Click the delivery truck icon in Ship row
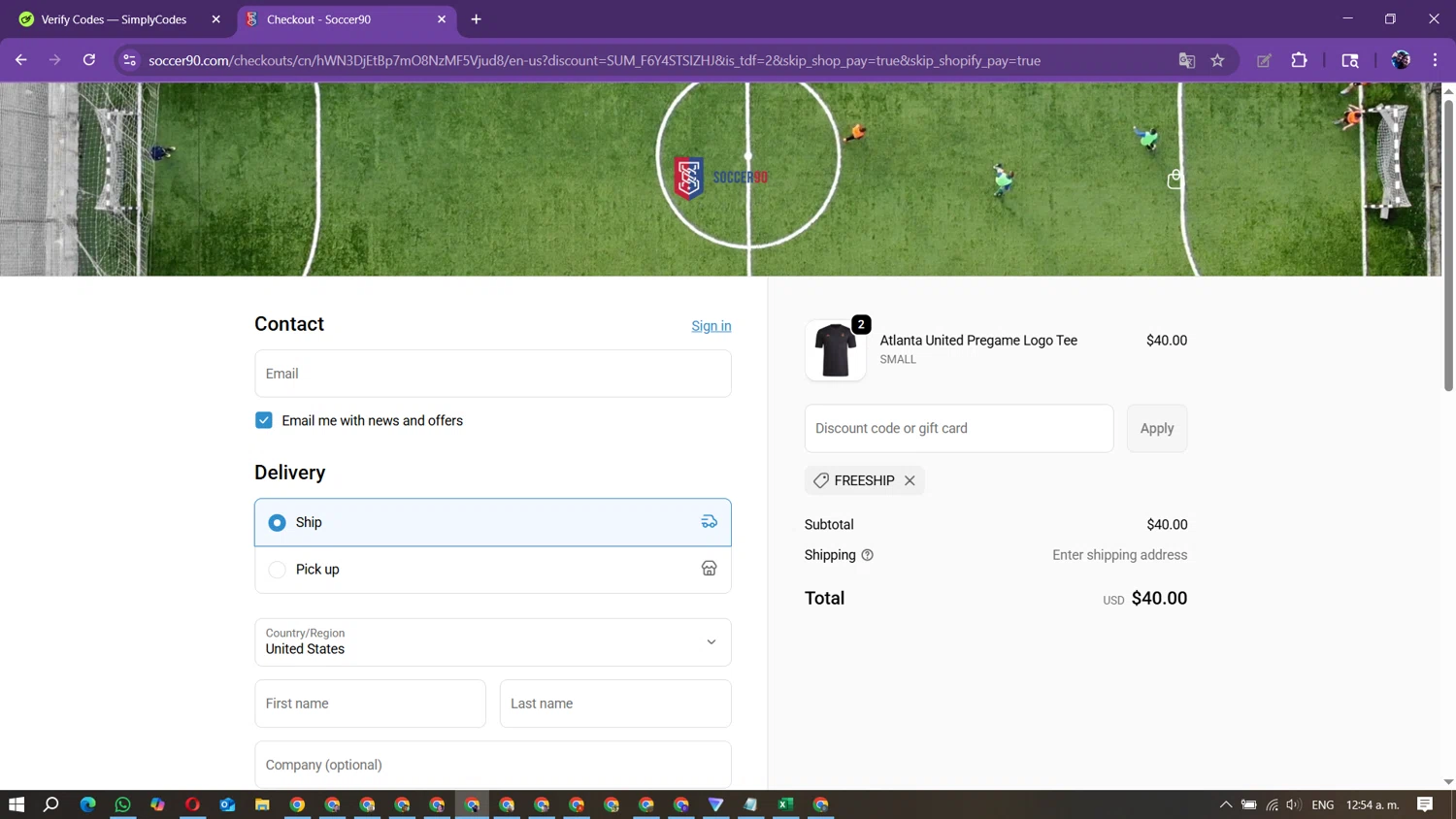1456x819 pixels. click(710, 522)
